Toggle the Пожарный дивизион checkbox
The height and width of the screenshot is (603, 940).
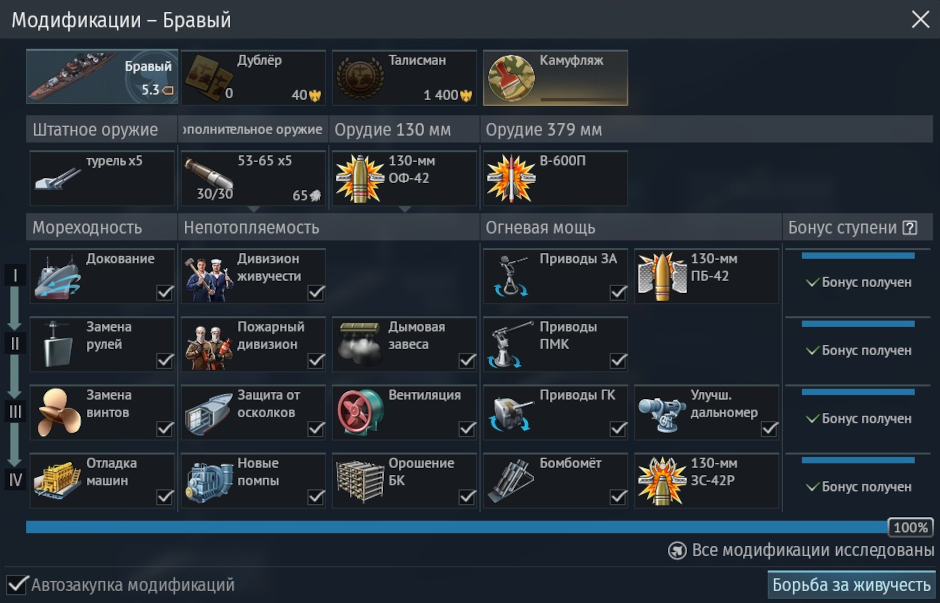(x=316, y=361)
